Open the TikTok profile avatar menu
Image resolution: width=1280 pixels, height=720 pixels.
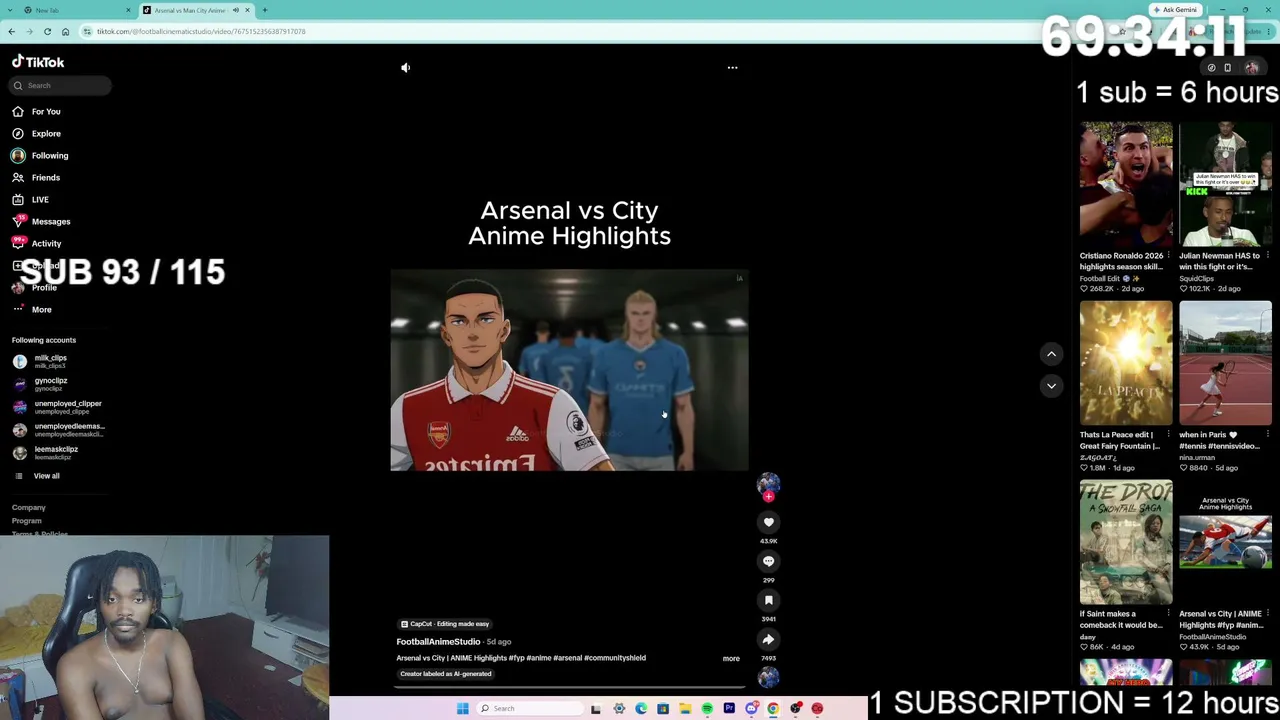(1252, 68)
